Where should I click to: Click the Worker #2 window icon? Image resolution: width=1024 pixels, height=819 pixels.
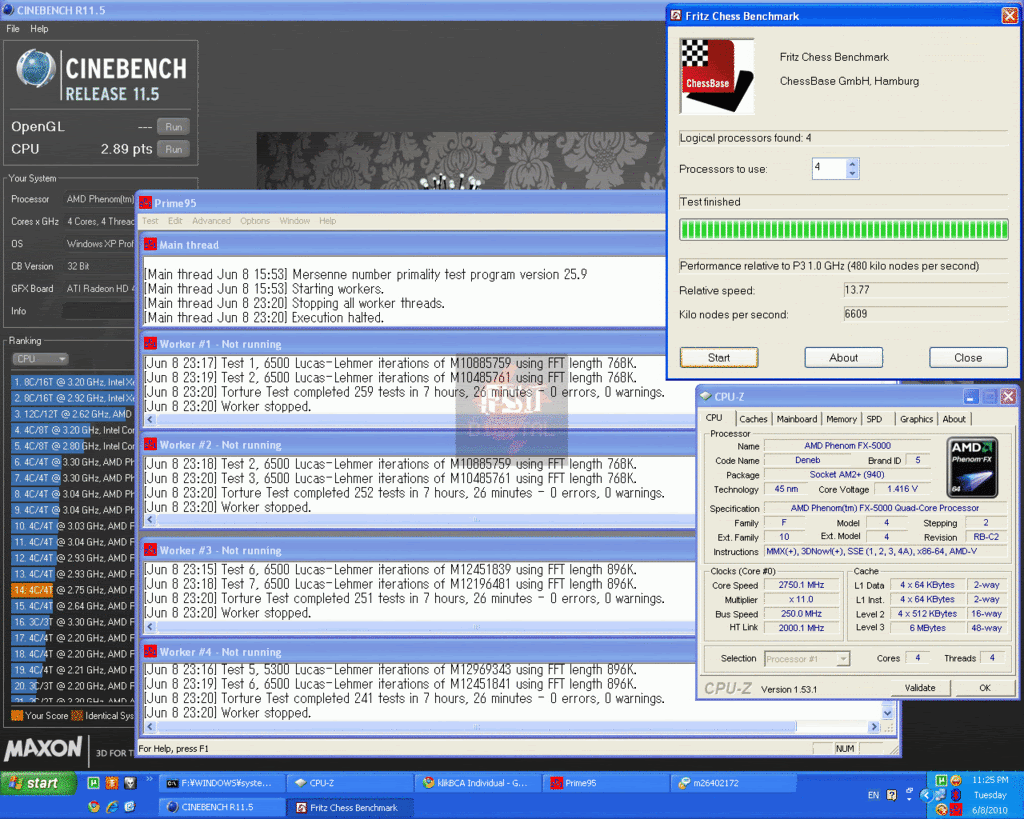(150, 444)
